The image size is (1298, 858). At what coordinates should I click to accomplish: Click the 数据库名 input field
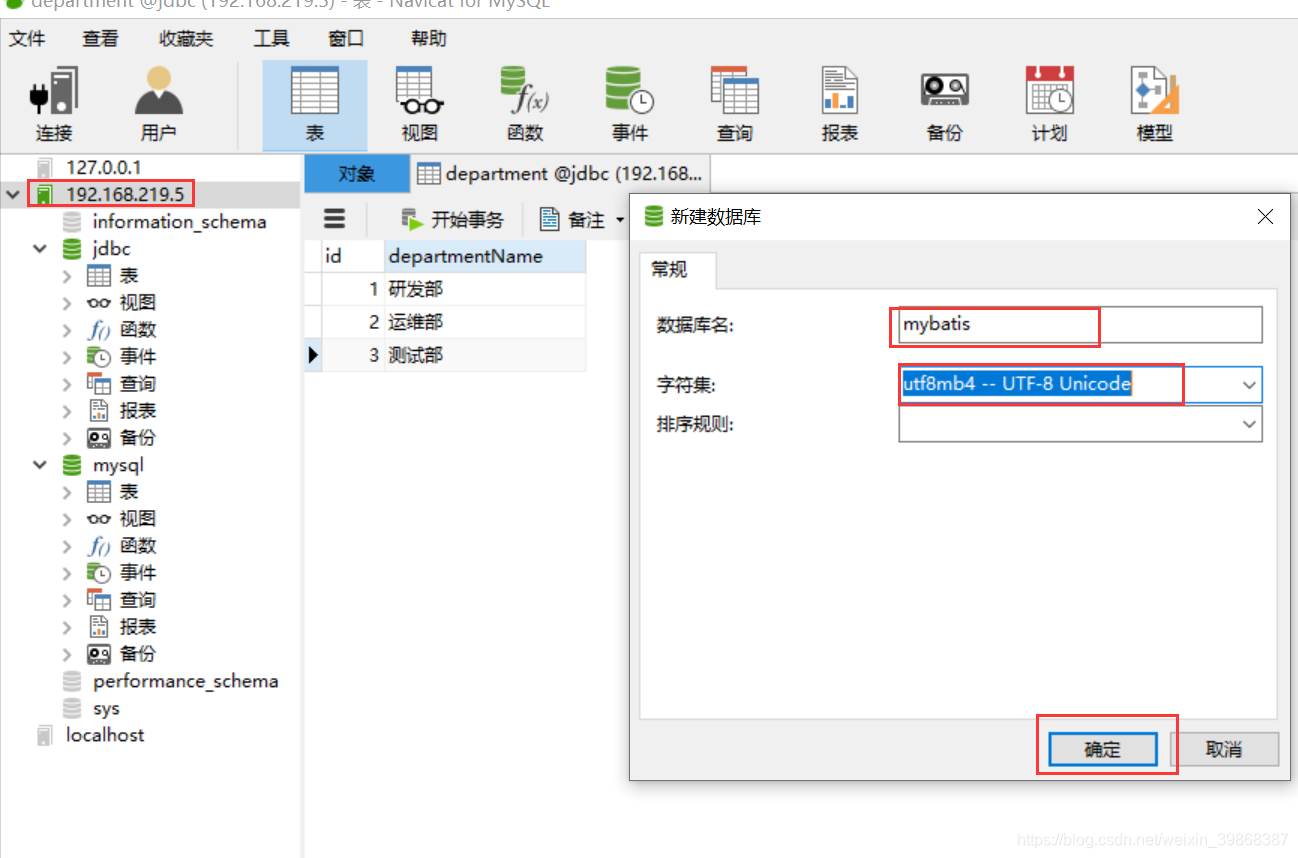[x=1080, y=325]
